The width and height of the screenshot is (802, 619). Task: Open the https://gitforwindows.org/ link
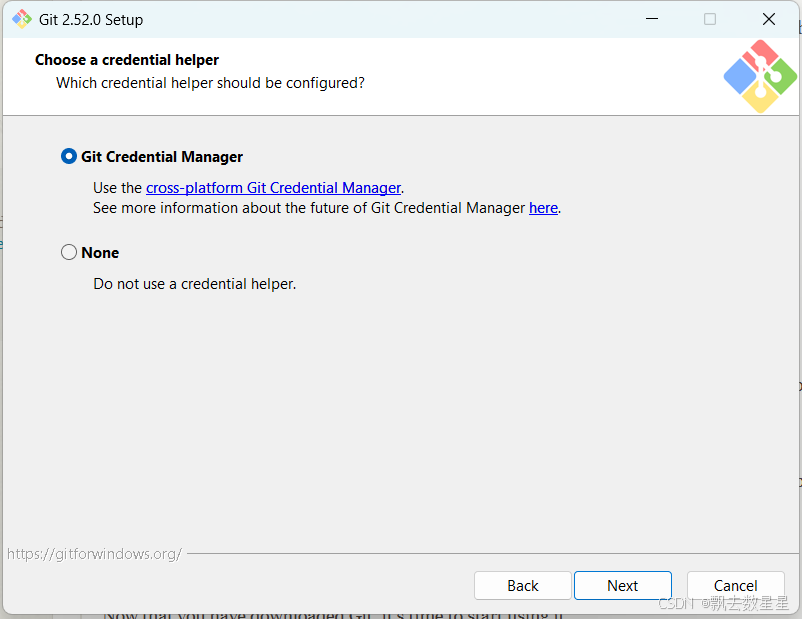[x=94, y=554]
